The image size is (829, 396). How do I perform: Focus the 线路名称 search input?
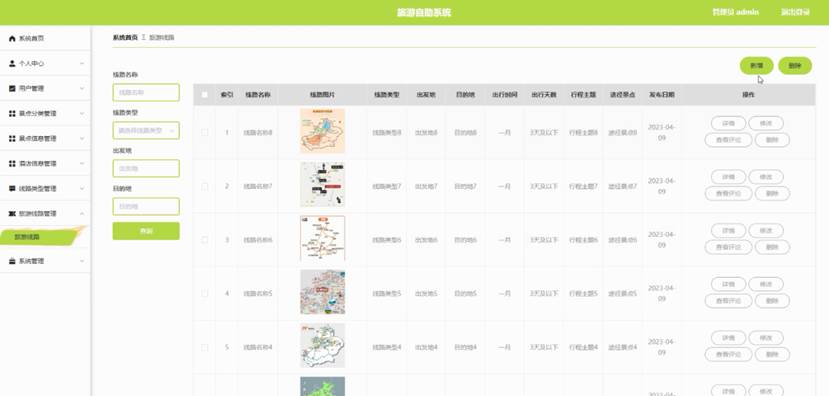(146, 93)
